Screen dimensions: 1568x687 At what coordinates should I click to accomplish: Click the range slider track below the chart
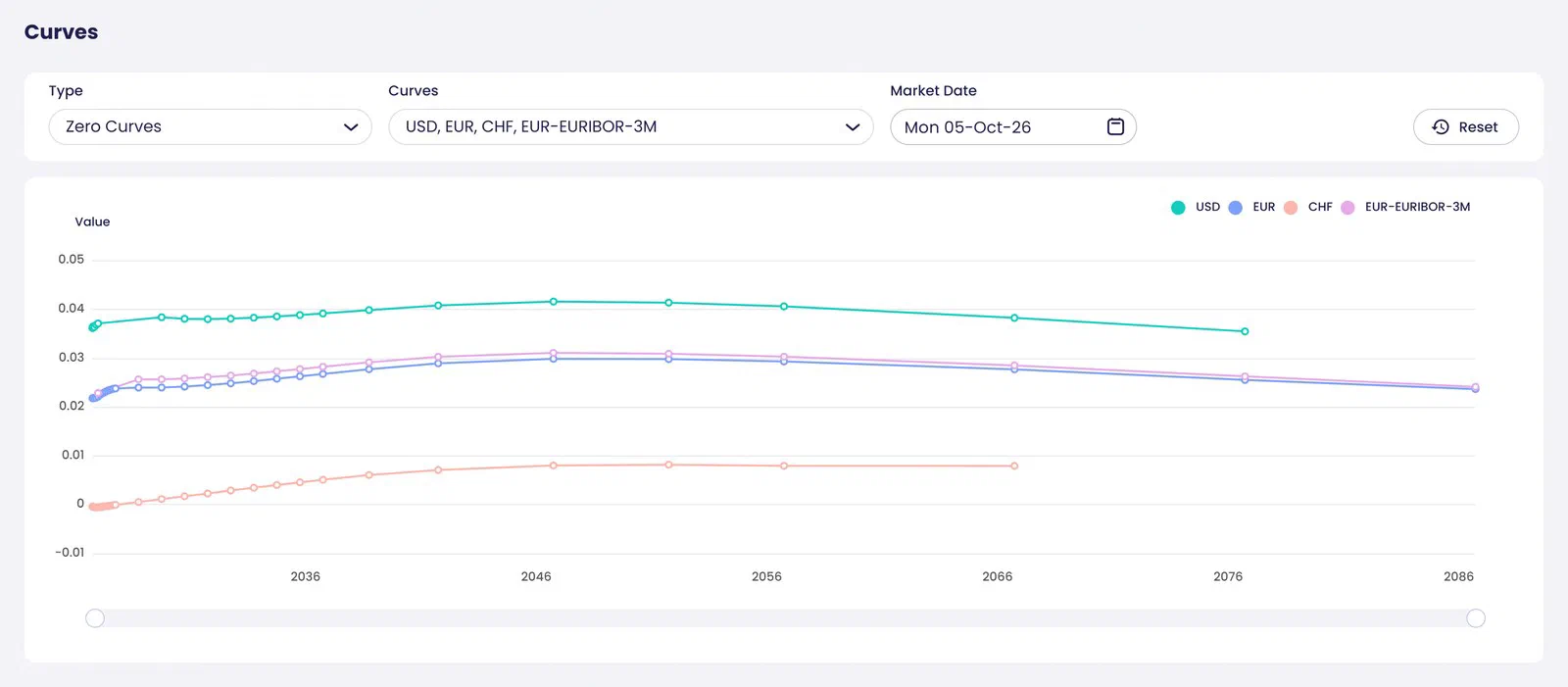785,618
